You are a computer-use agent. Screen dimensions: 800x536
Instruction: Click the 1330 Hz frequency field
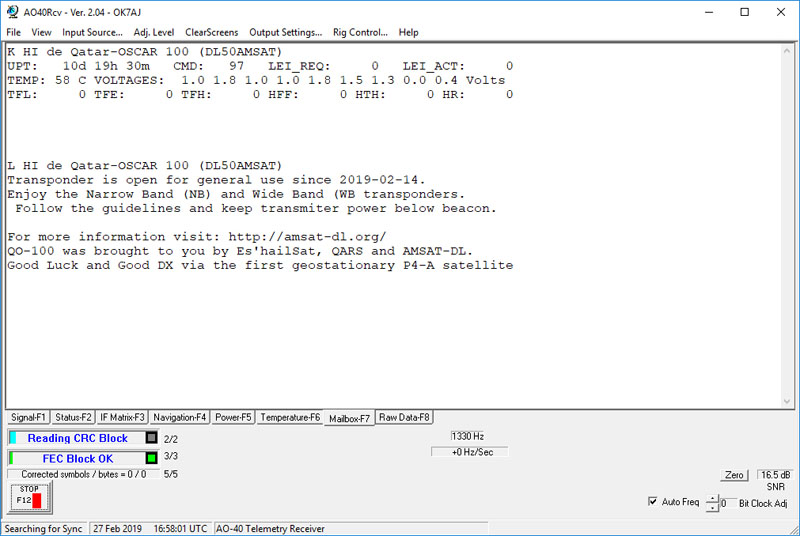click(x=467, y=436)
